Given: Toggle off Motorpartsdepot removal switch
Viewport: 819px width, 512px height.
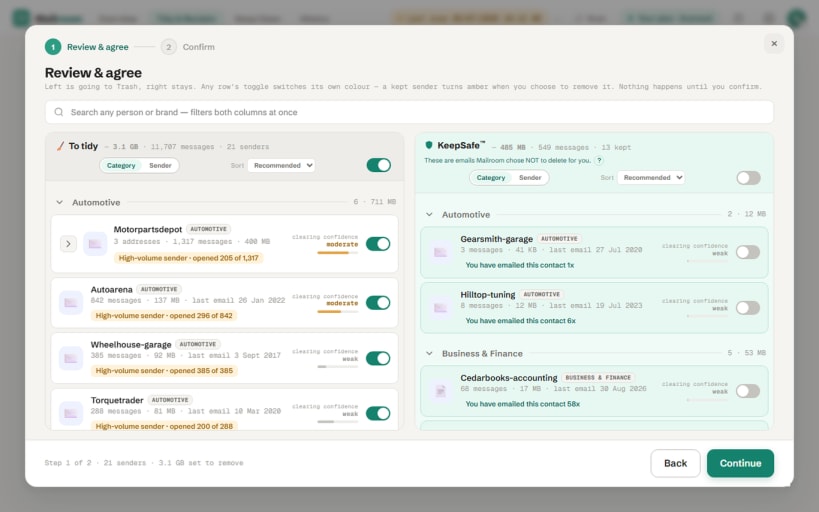Looking at the screenshot, I should click(378, 244).
